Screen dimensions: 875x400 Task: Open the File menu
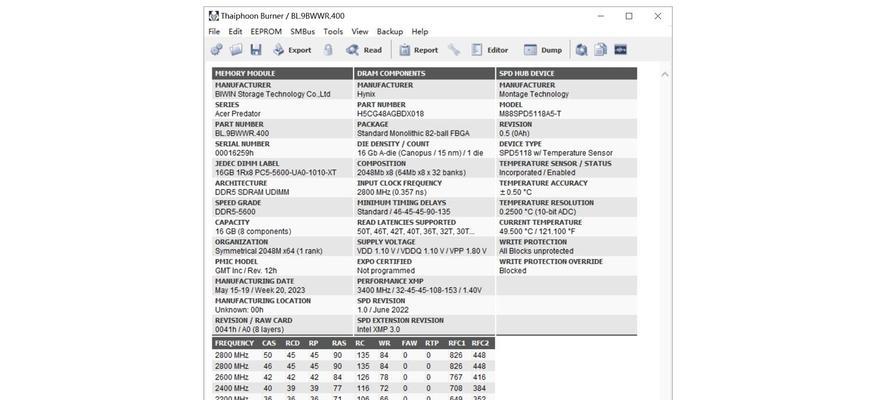[214, 32]
